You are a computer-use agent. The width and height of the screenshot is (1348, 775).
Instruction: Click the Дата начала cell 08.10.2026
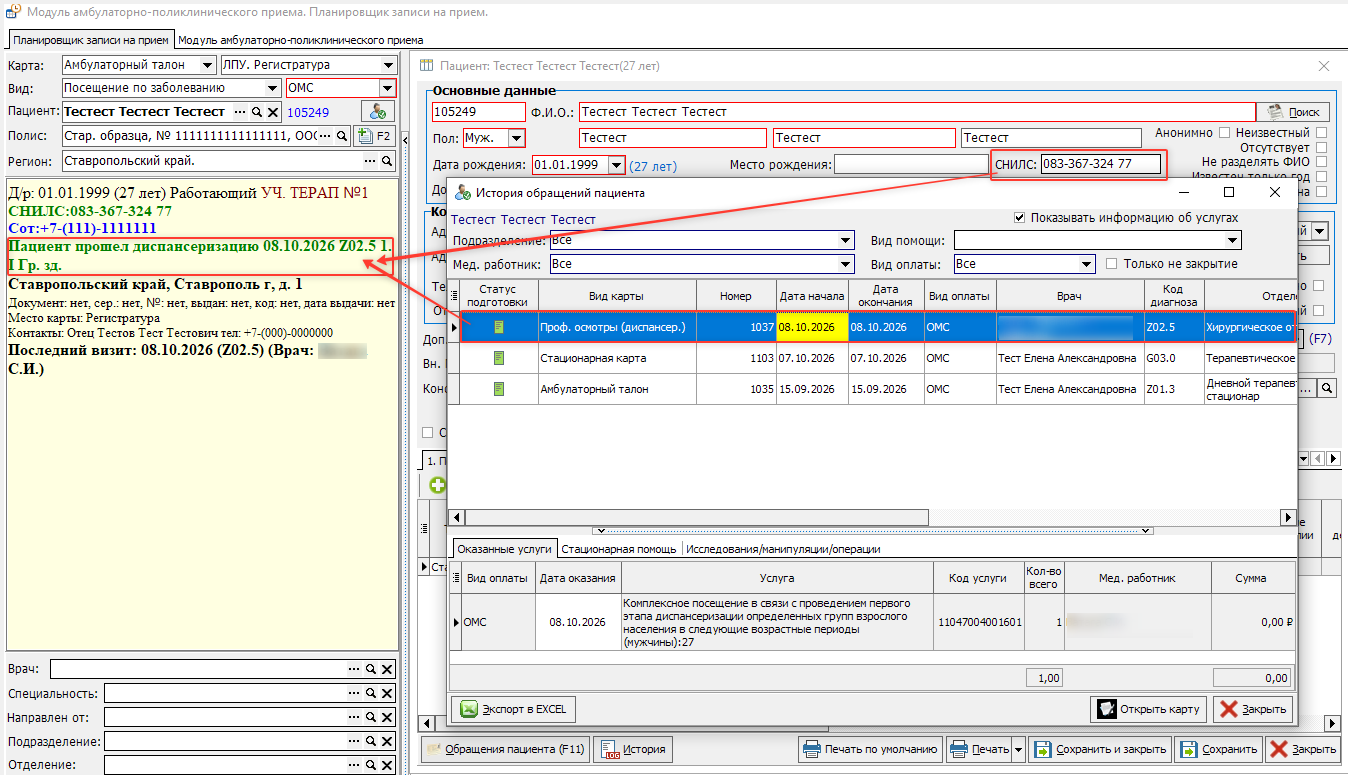[x=812, y=327]
